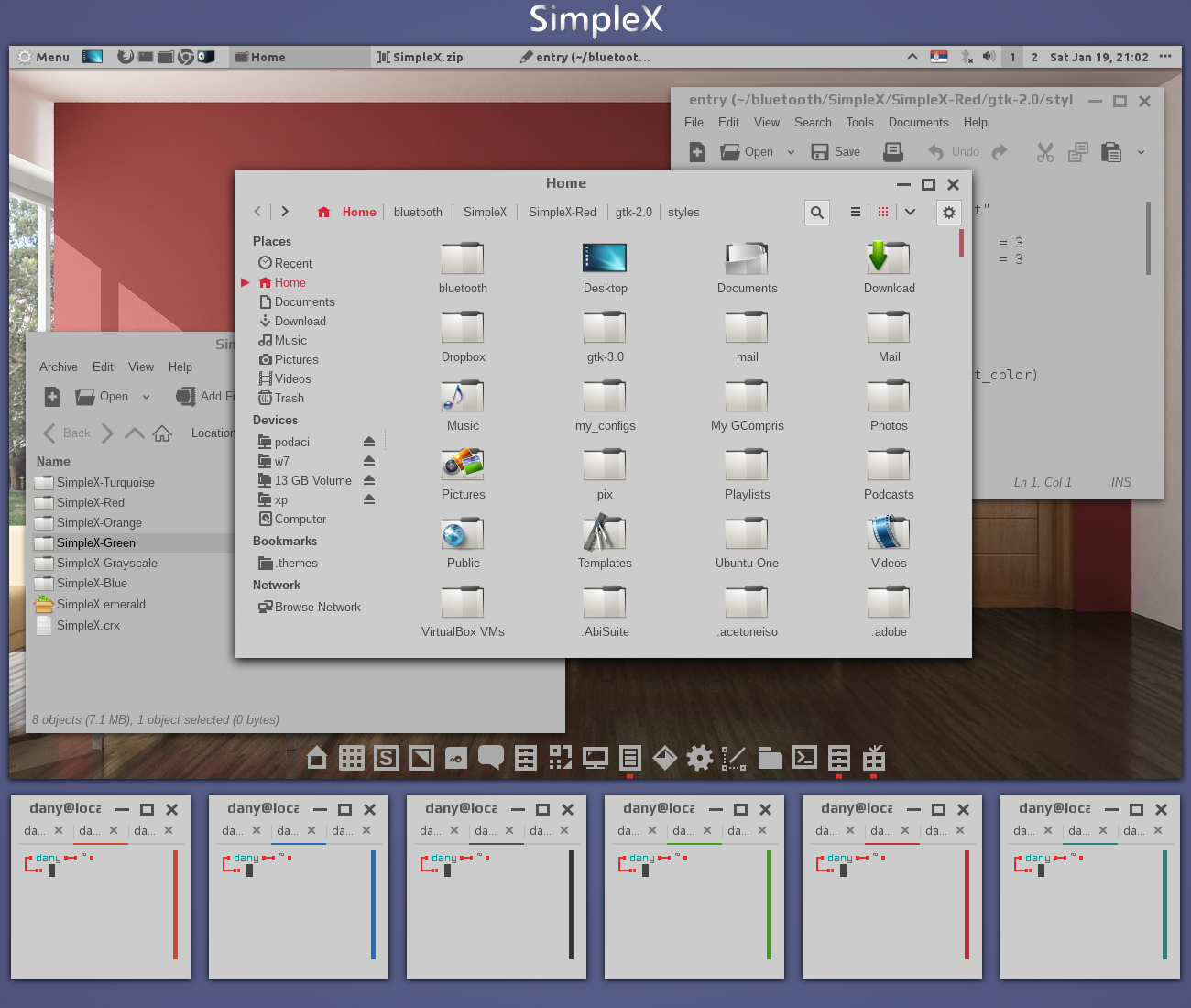This screenshot has width=1191, height=1008.
Task: Switch to entry editor taskbar entry
Action: point(585,57)
